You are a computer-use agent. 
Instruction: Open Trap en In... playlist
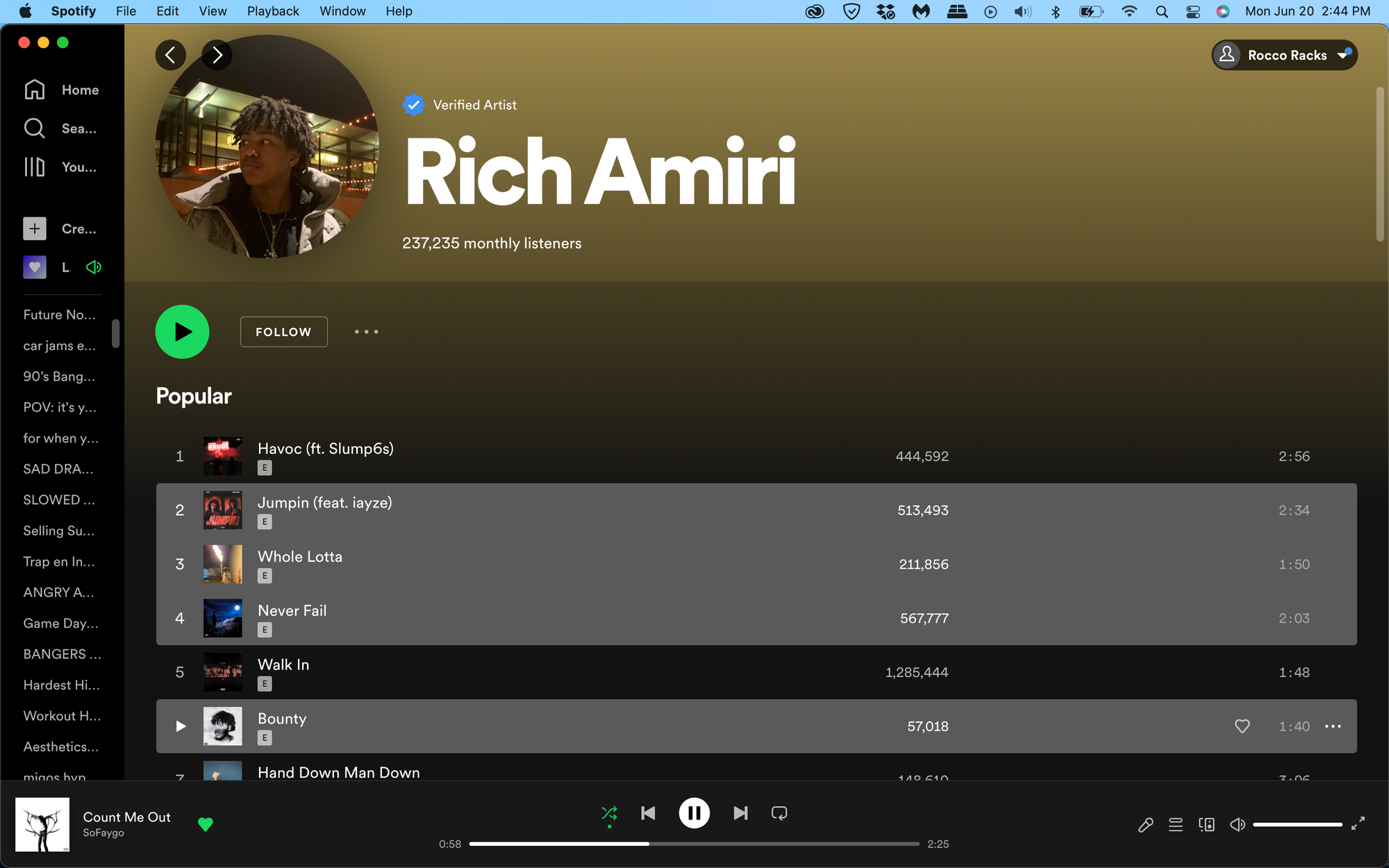point(59,562)
